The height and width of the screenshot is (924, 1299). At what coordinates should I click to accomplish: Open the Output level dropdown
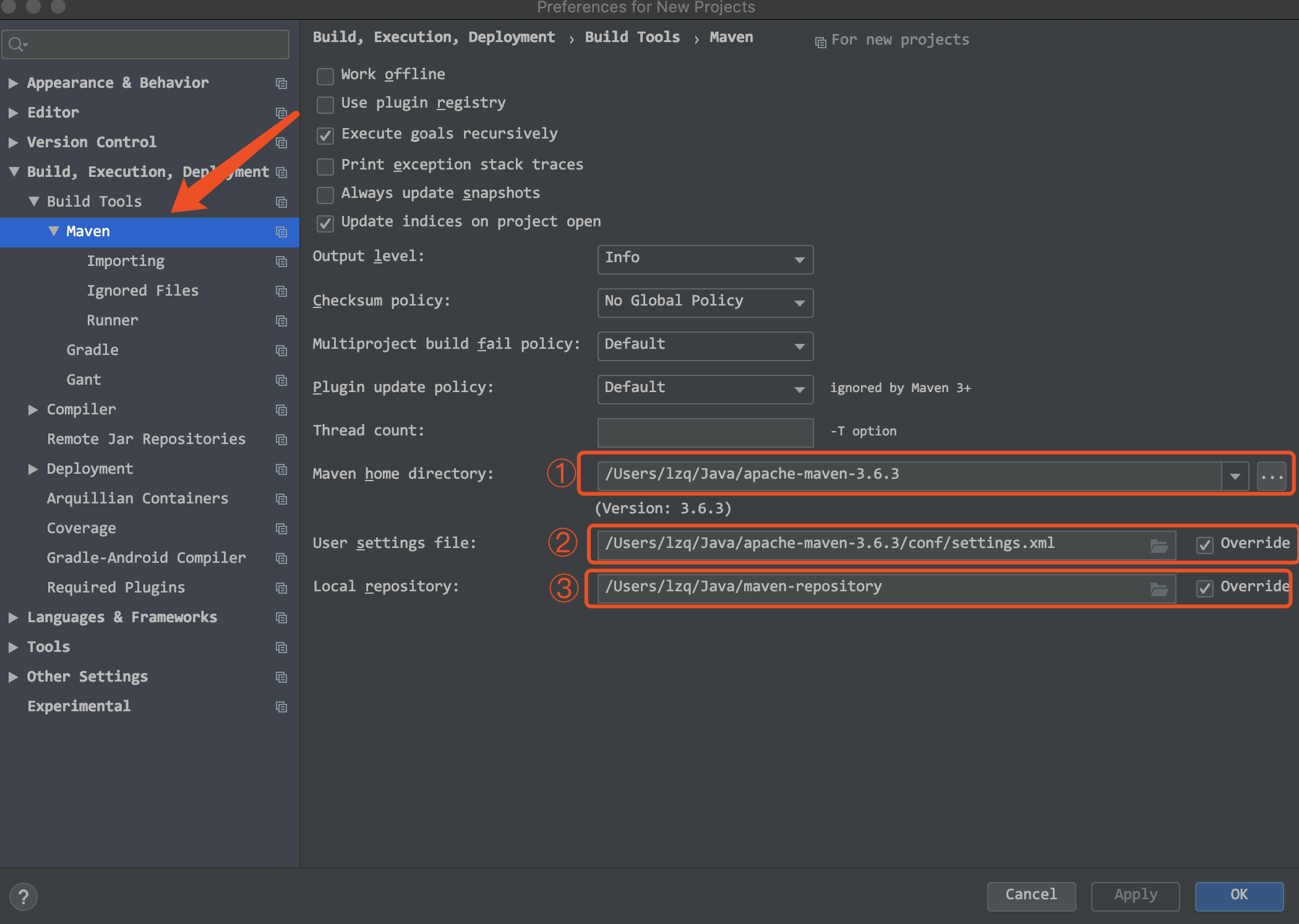pos(705,259)
